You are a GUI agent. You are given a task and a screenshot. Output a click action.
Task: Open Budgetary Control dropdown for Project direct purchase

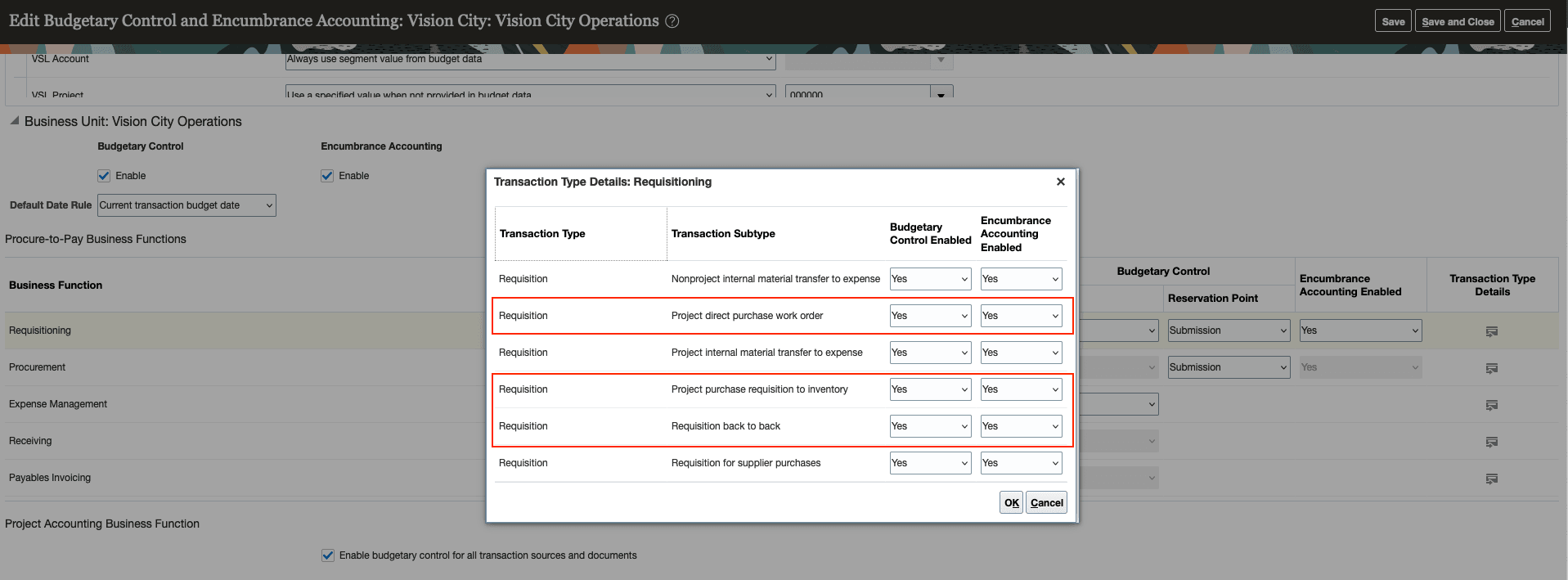[x=931, y=316]
